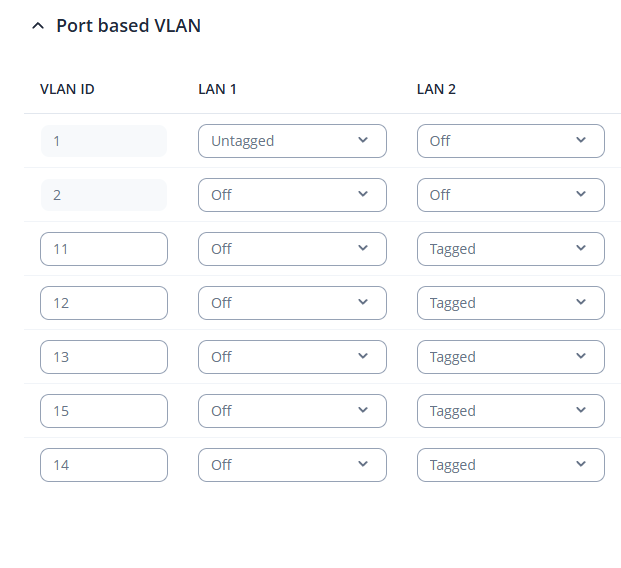Screen dimensions: 621x568
Task: Open LAN 1 dropdown for VLAN 1
Action: tap(292, 141)
